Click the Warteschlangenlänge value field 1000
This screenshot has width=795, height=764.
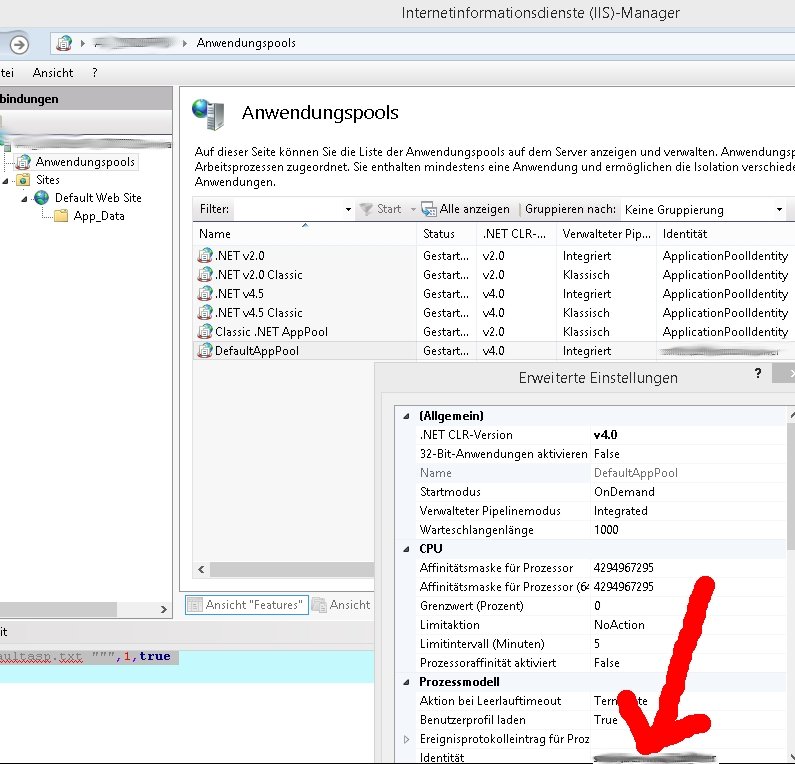690,530
